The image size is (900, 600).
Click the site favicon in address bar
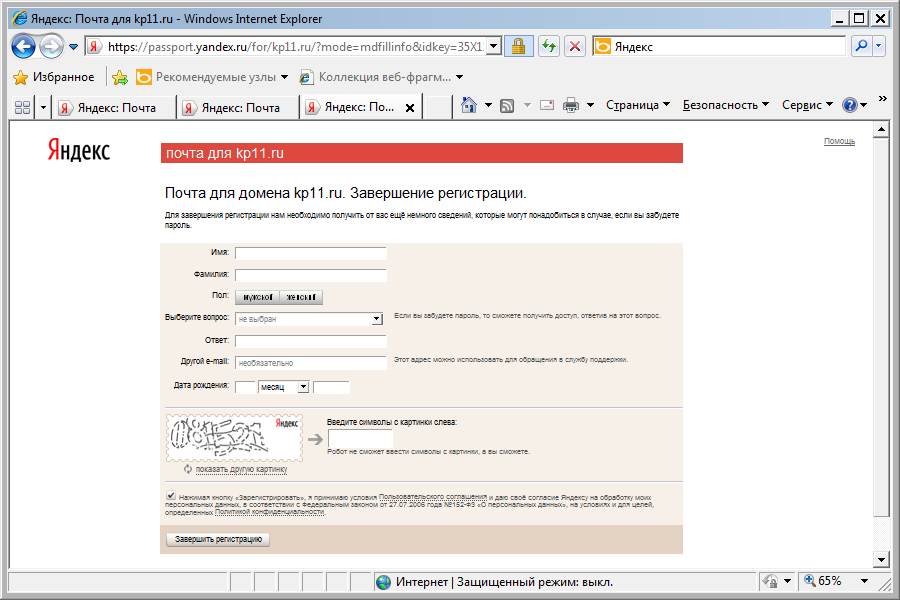pyautogui.click(x=95, y=47)
